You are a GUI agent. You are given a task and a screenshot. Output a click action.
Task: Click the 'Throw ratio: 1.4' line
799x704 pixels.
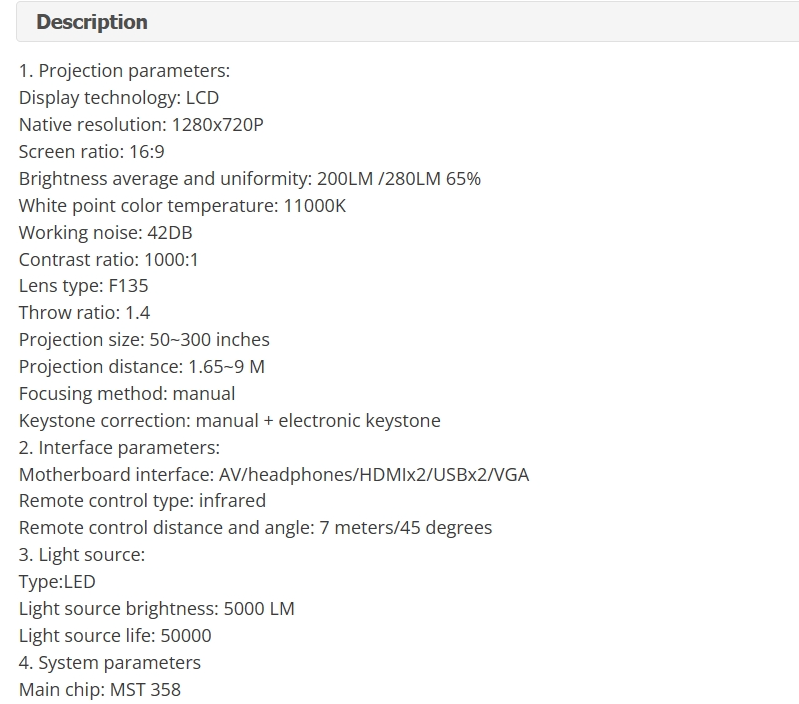coord(85,313)
